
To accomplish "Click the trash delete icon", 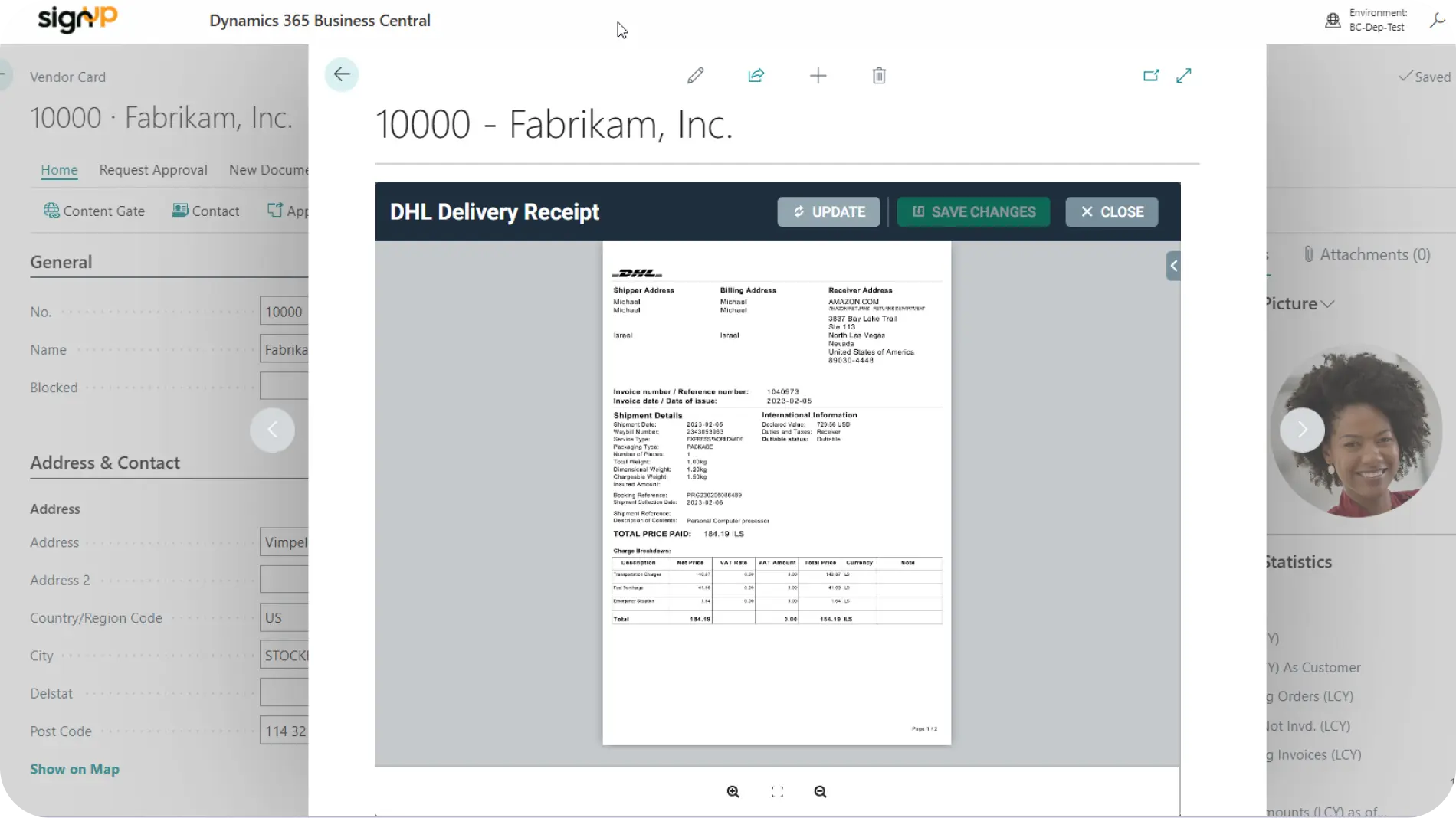I will pyautogui.click(x=879, y=75).
